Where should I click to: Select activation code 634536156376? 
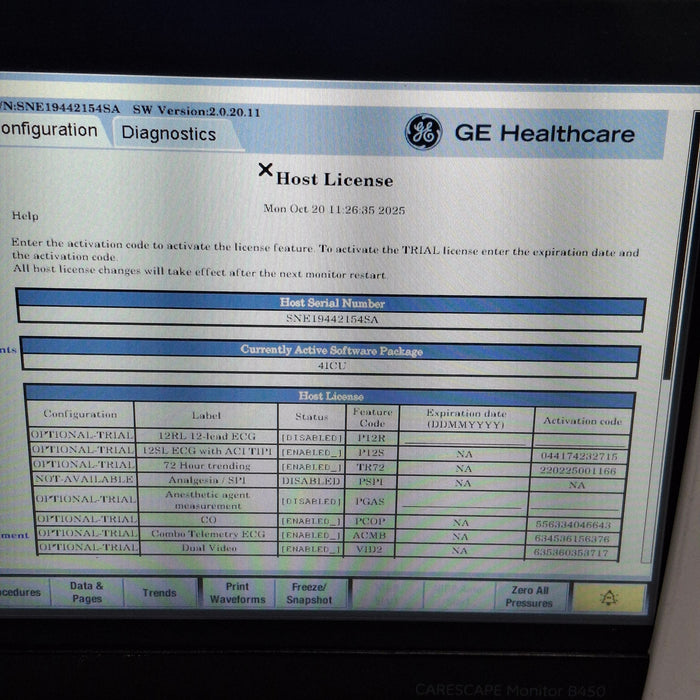572,539
